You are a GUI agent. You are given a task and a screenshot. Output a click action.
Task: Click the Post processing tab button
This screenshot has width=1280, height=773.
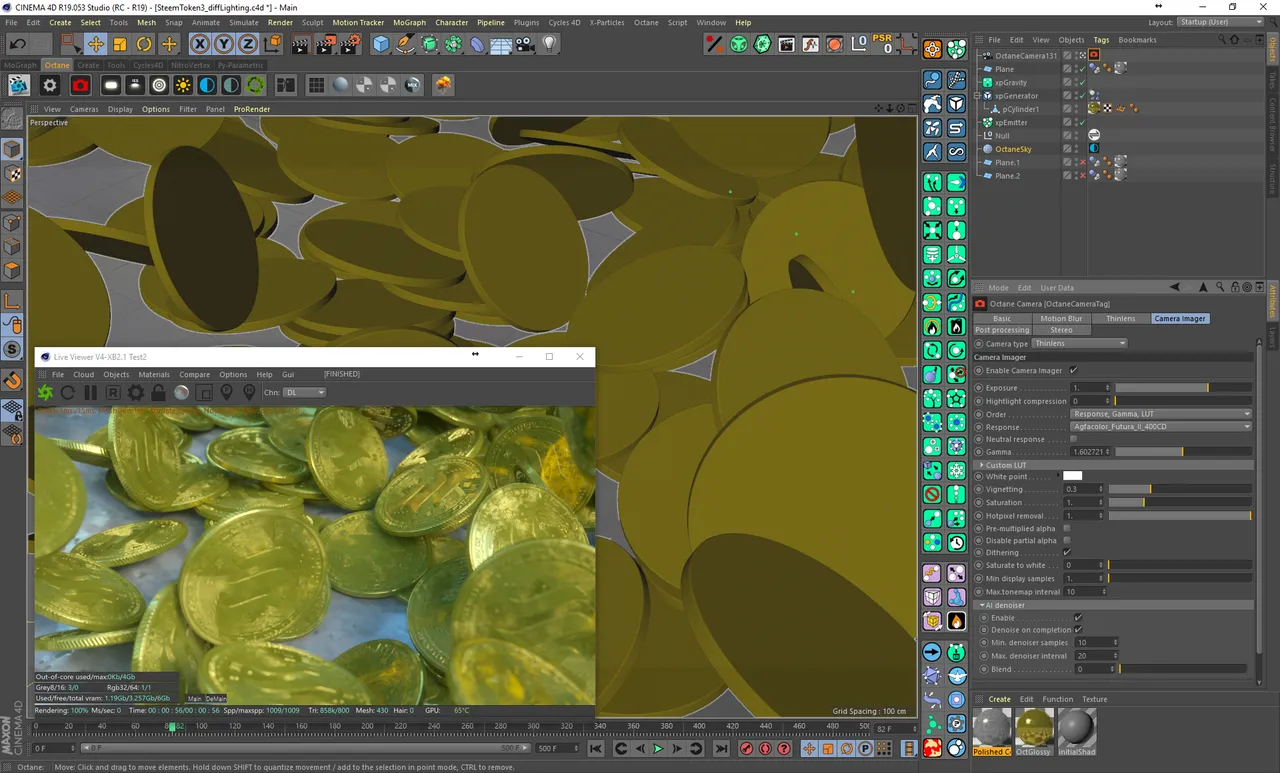[x=1002, y=330]
